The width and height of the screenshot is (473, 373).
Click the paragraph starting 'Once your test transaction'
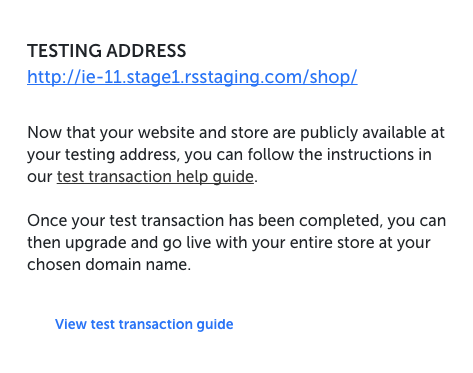coord(237,242)
